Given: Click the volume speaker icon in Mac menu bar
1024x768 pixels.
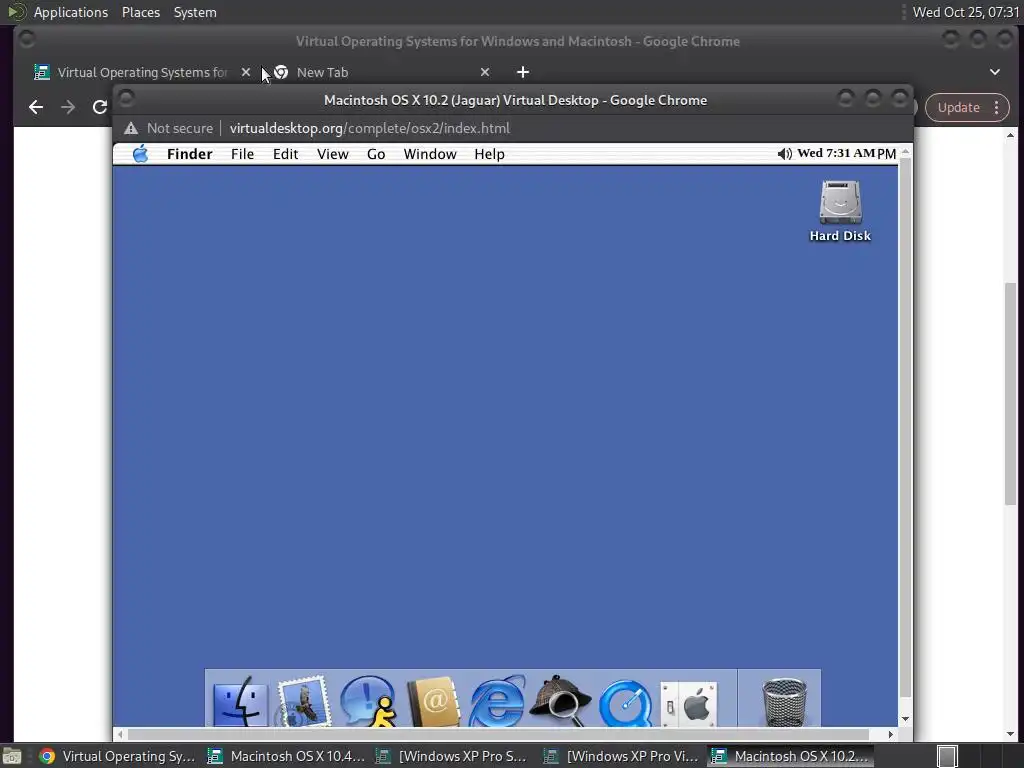Looking at the screenshot, I should (784, 153).
